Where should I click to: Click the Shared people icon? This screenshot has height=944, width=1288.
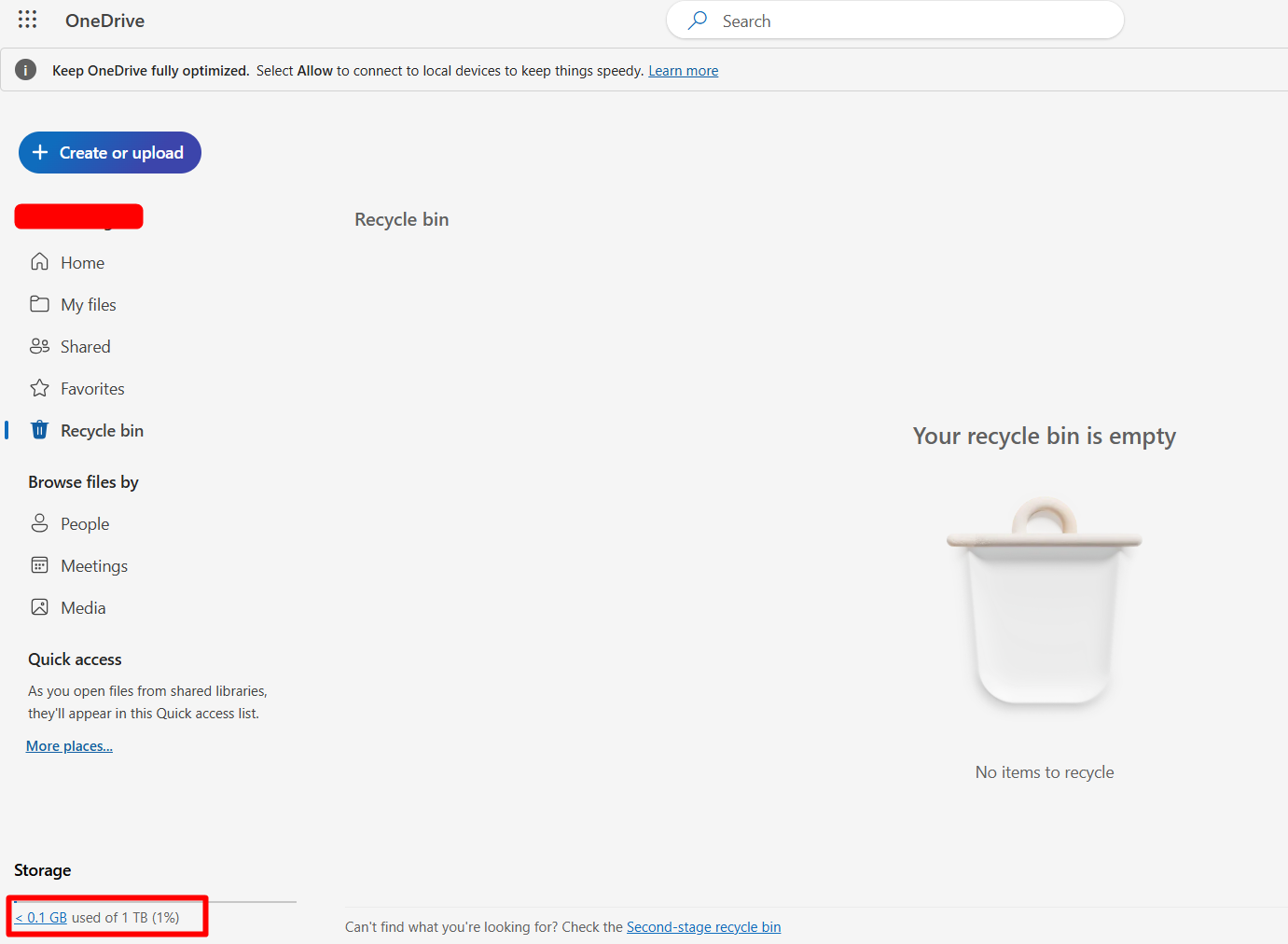point(39,346)
